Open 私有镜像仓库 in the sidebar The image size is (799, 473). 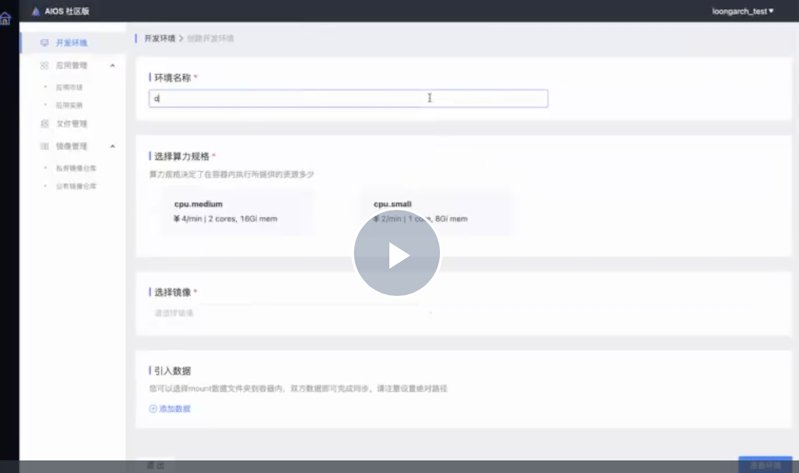click(76, 167)
